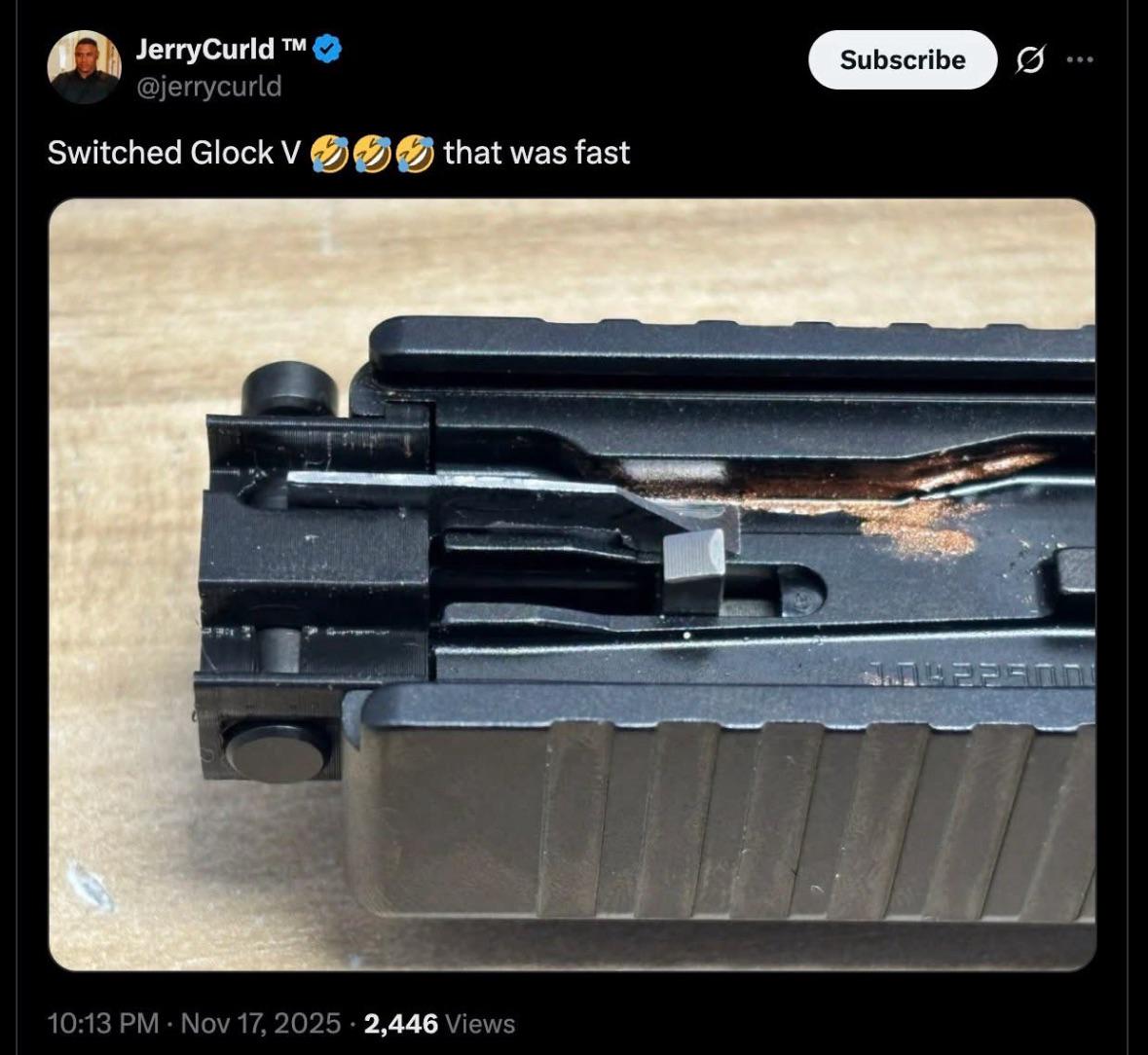The image size is (1148, 1055).
Task: Click the third laughing emoji in the tweet
Action: point(415,153)
